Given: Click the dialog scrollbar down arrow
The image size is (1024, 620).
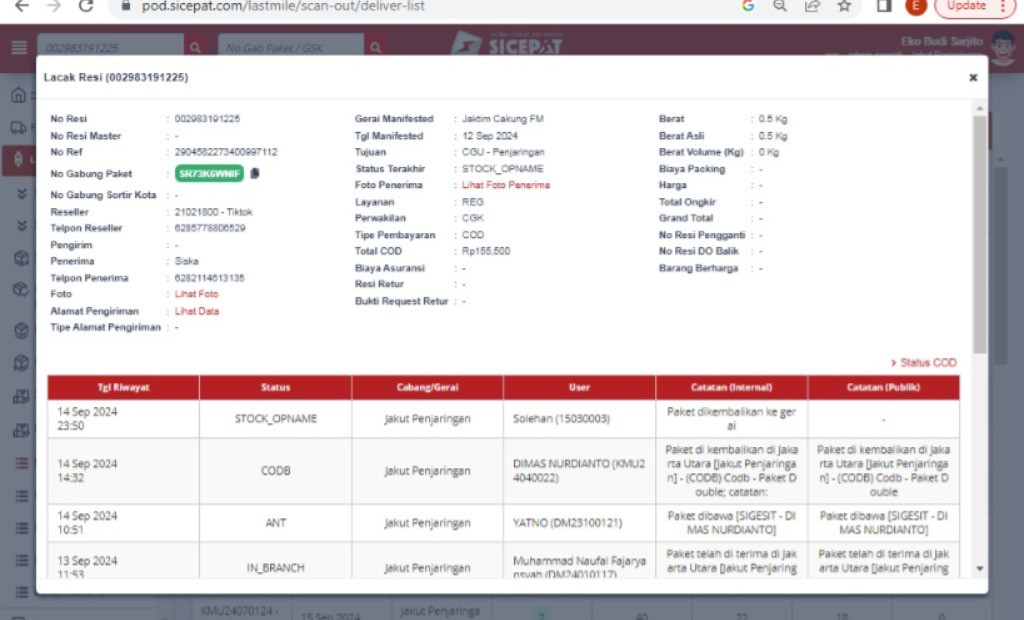Looking at the screenshot, I should coord(979,568).
